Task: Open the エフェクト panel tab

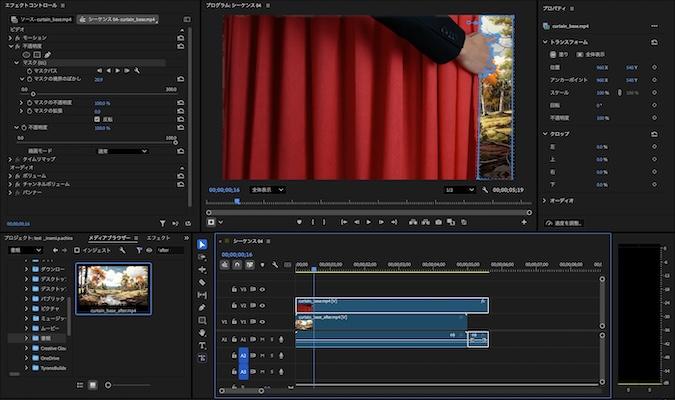Action: [x=158, y=237]
